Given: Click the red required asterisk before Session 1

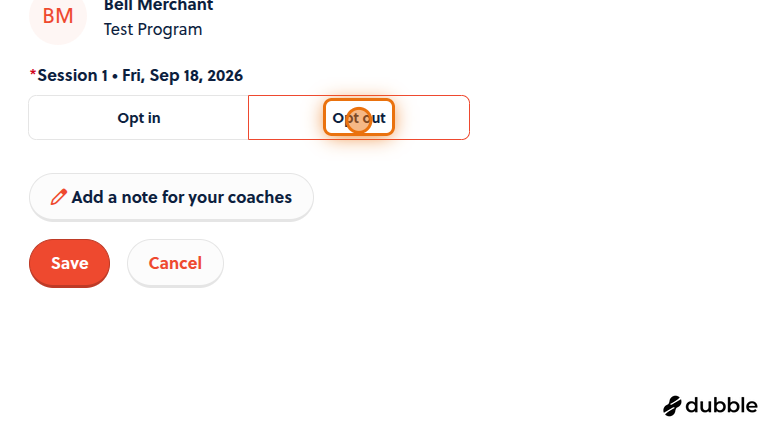Looking at the screenshot, I should click(33, 74).
